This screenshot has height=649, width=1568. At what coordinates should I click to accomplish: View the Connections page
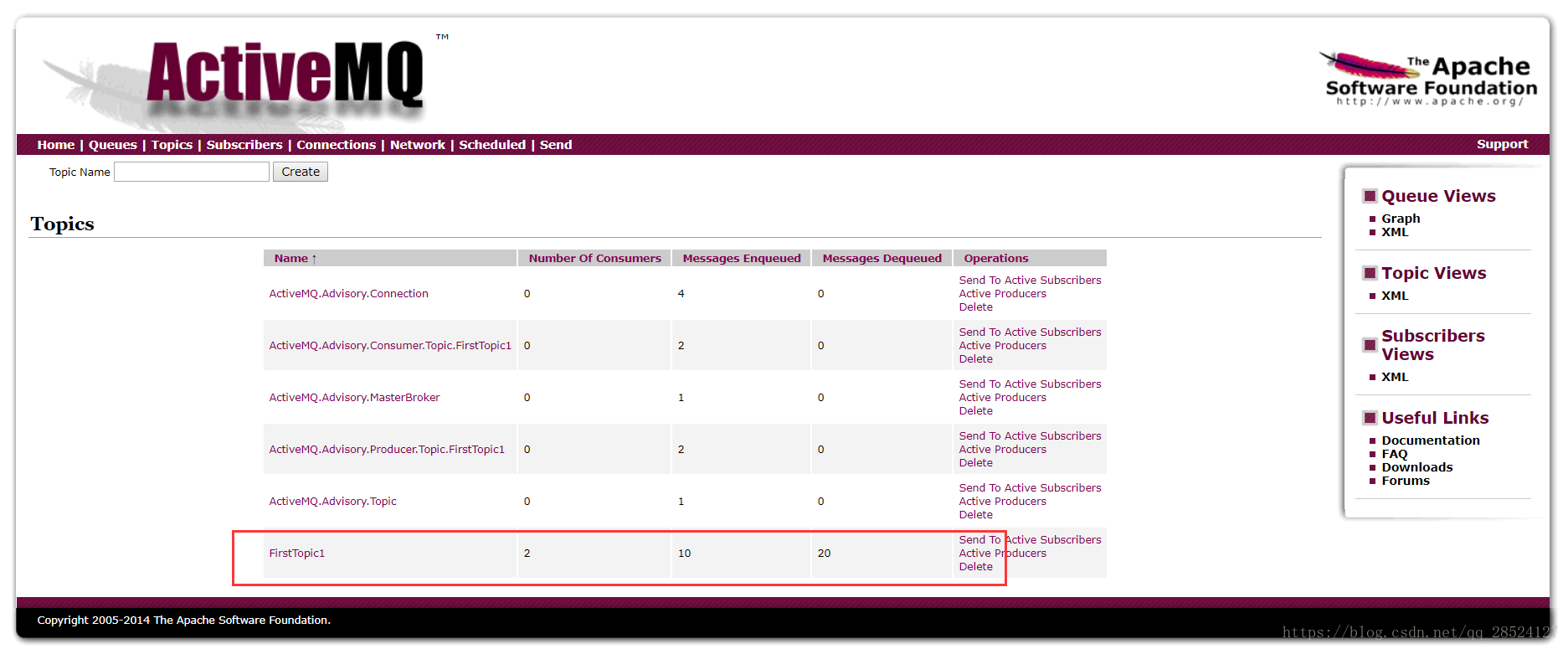pos(337,145)
